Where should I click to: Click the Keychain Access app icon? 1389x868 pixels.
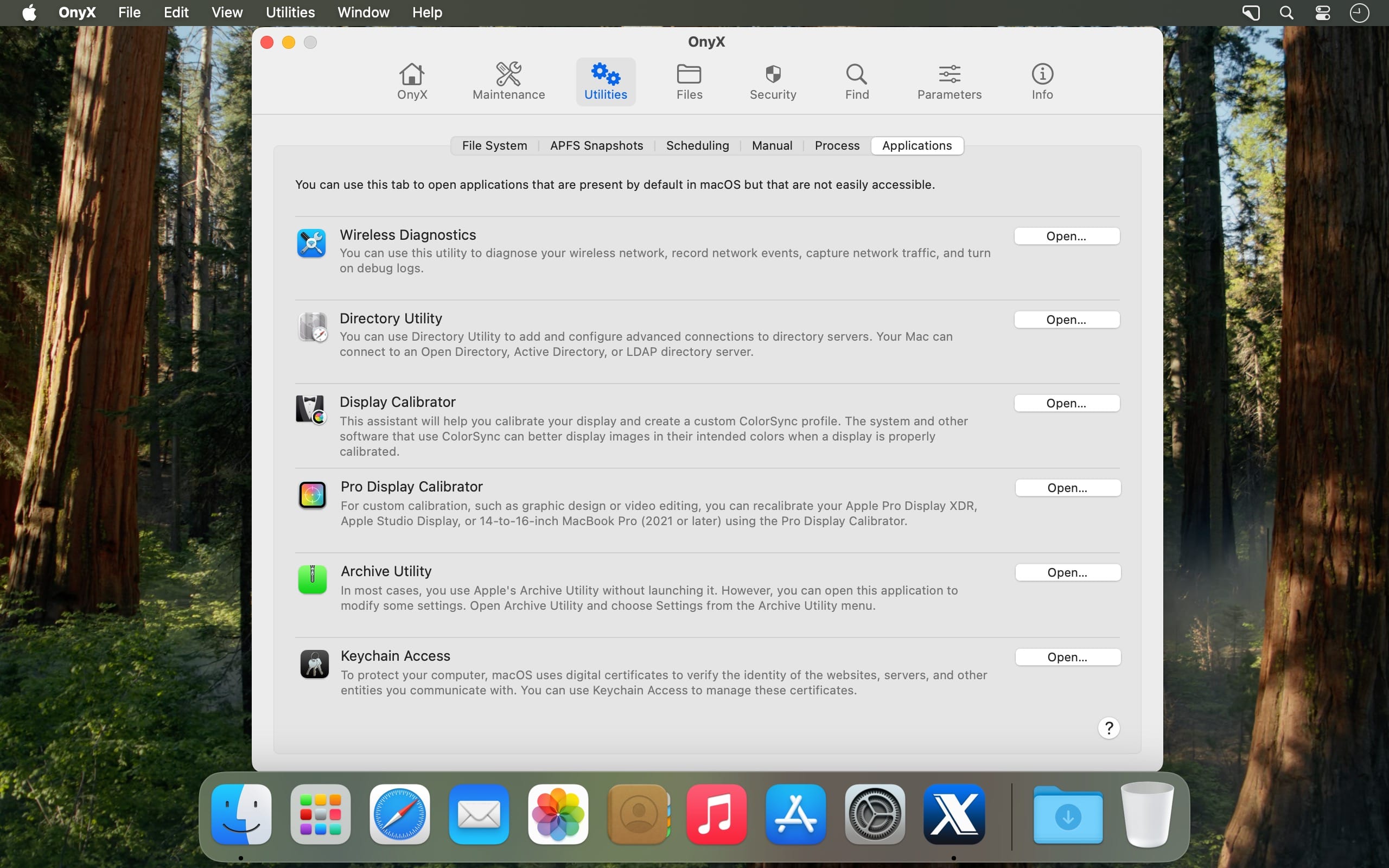coord(314,664)
